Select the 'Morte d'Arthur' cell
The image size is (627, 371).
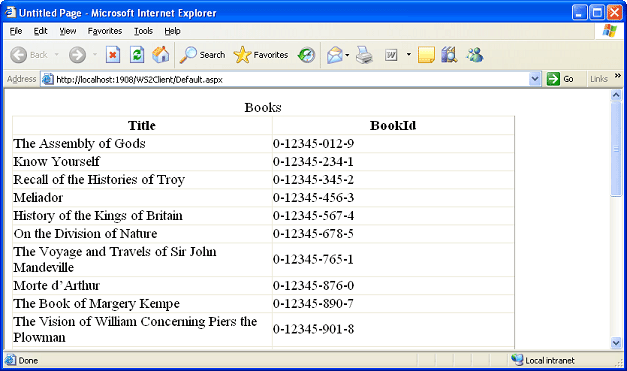[142, 285]
